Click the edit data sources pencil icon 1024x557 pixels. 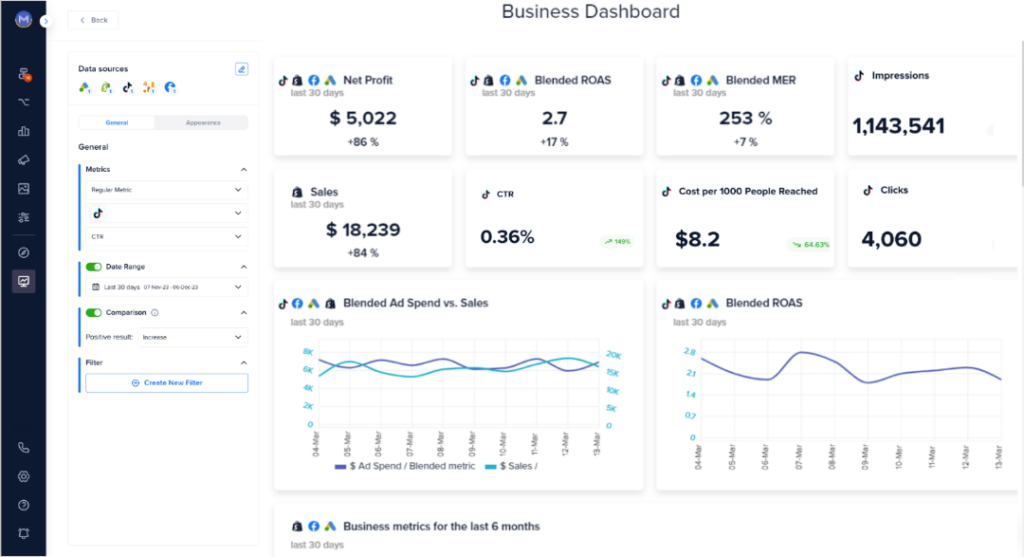pos(241,69)
